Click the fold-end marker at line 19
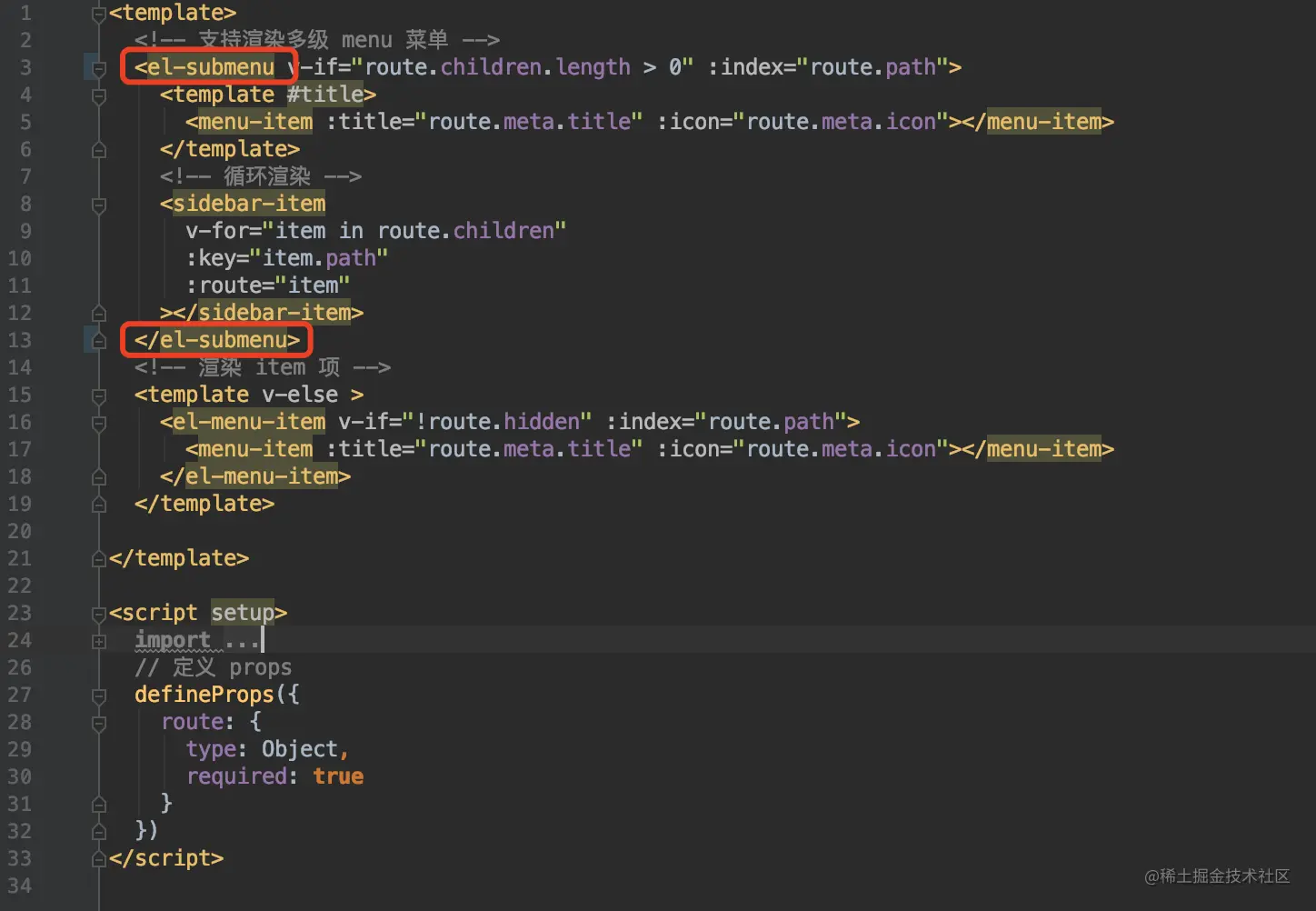Viewport: 1316px width, 911px height. [x=99, y=505]
